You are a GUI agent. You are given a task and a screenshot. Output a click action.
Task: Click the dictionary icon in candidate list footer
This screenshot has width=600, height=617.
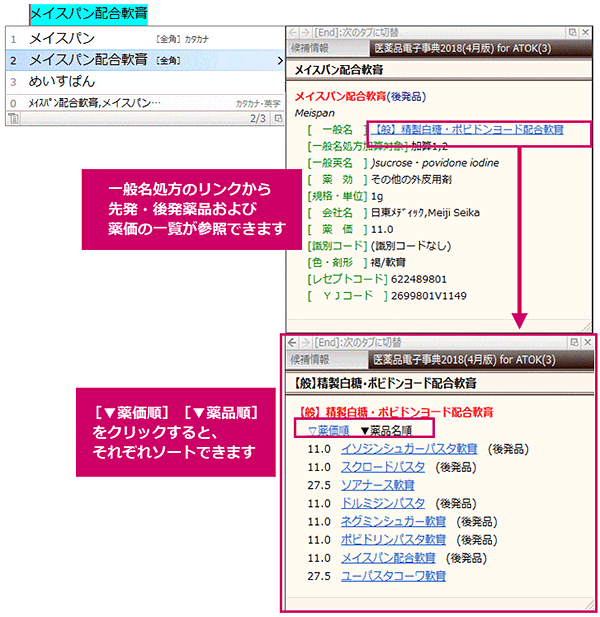pyautogui.click(x=13, y=118)
